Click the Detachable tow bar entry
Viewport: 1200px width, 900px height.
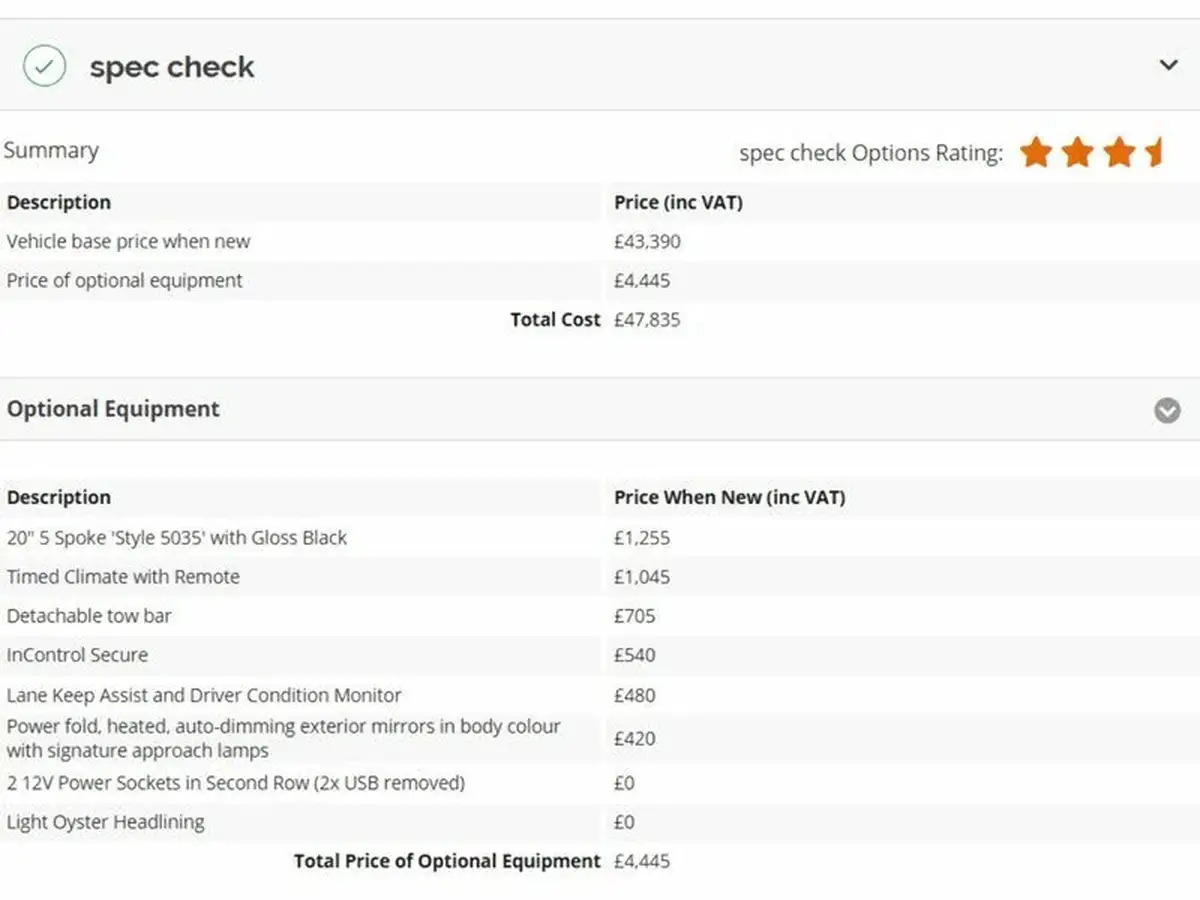click(x=89, y=616)
